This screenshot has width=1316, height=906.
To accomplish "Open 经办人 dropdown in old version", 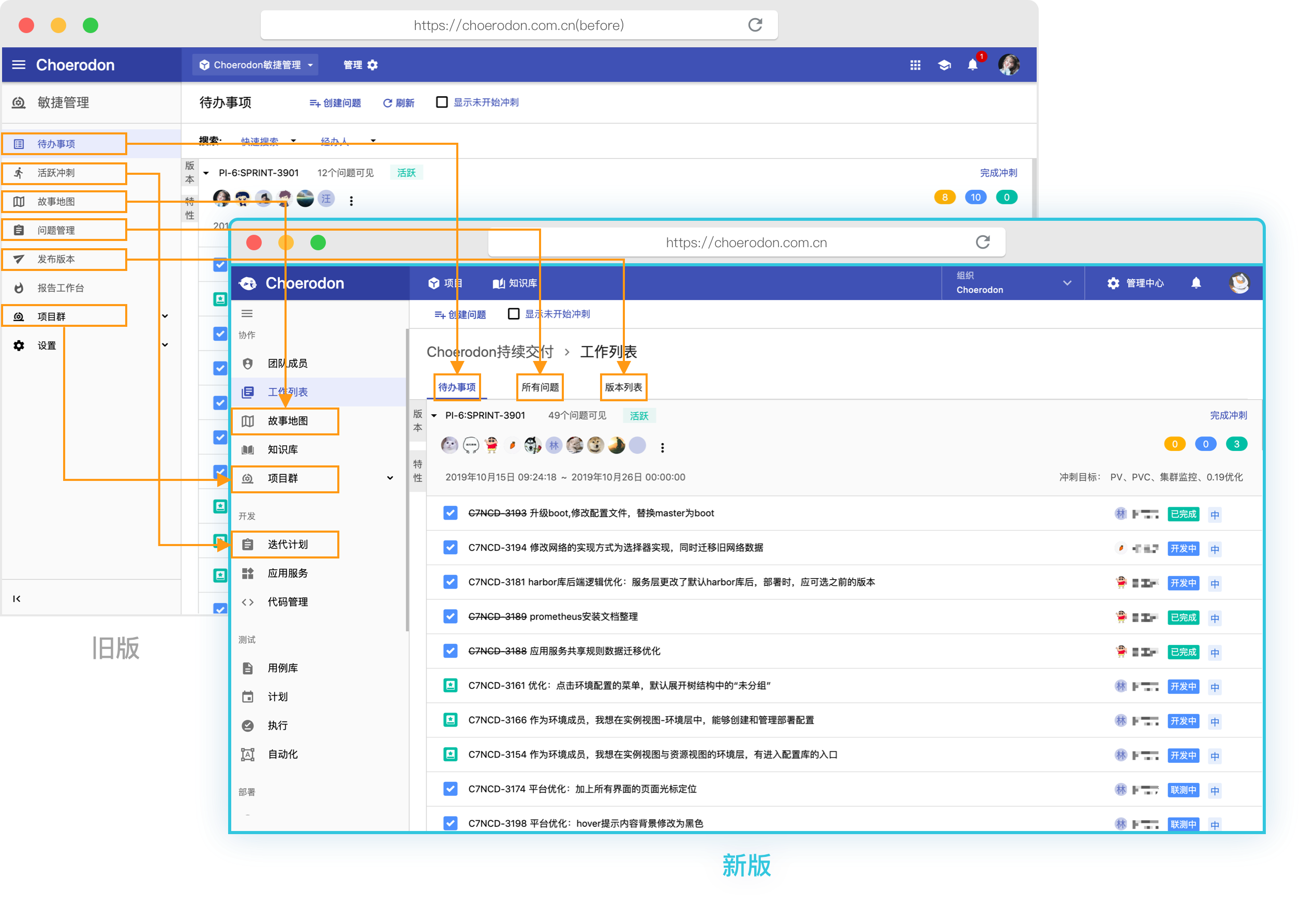I will tap(348, 141).
